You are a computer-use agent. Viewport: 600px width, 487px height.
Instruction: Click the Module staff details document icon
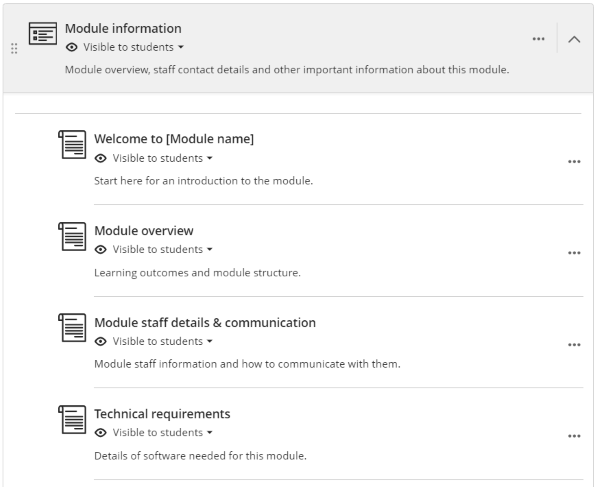click(72, 328)
